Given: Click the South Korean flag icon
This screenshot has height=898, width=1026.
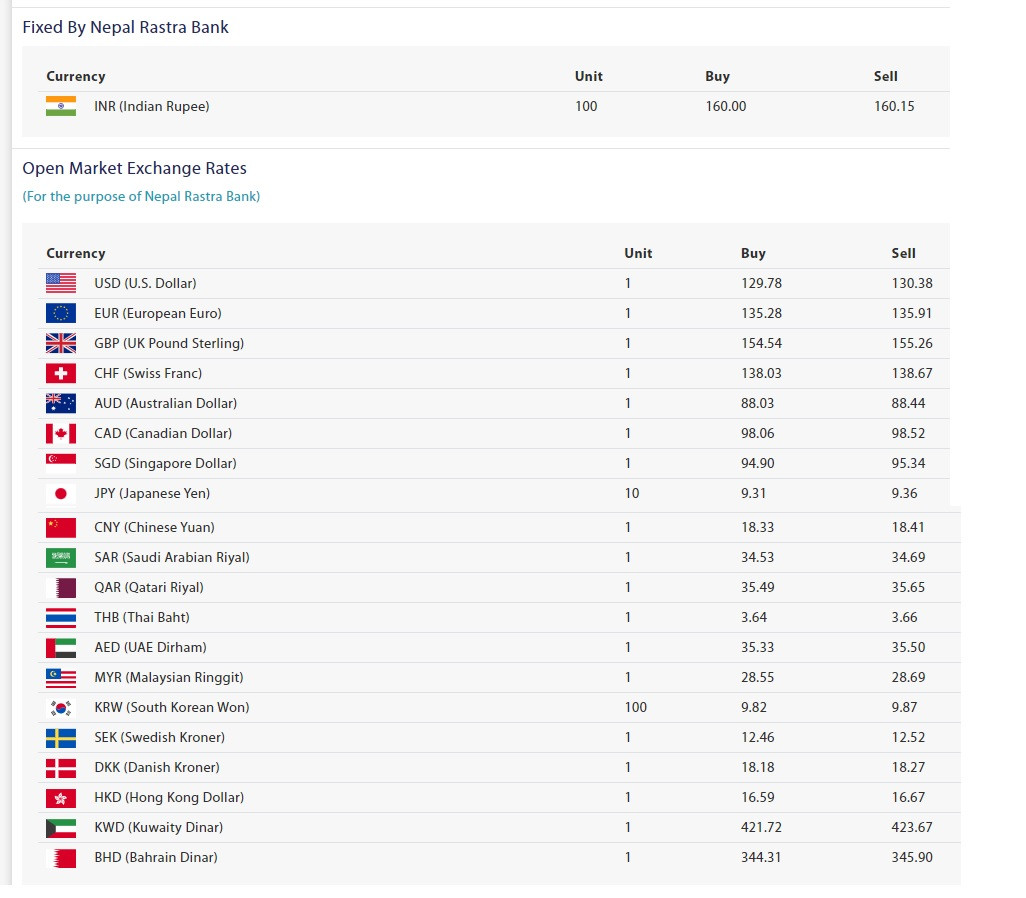Looking at the screenshot, I should (x=61, y=708).
